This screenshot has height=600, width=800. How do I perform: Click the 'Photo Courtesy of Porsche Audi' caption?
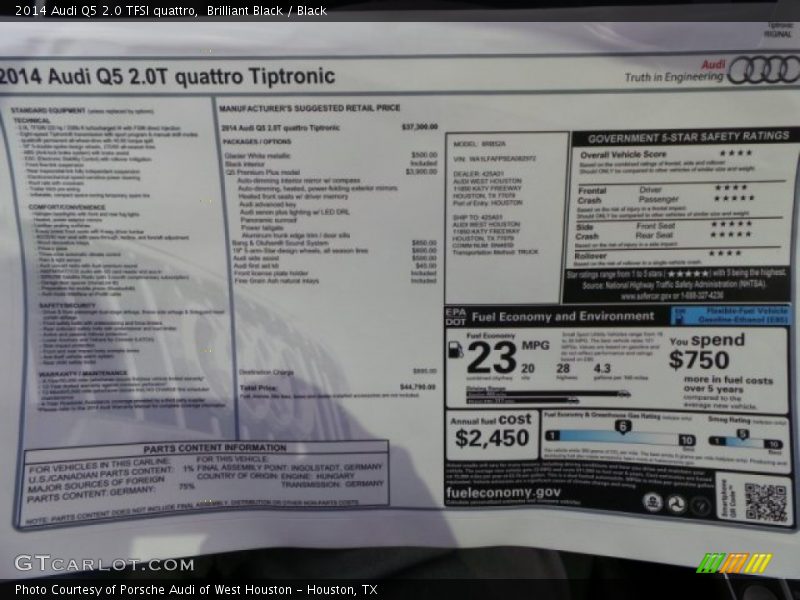(x=196, y=590)
